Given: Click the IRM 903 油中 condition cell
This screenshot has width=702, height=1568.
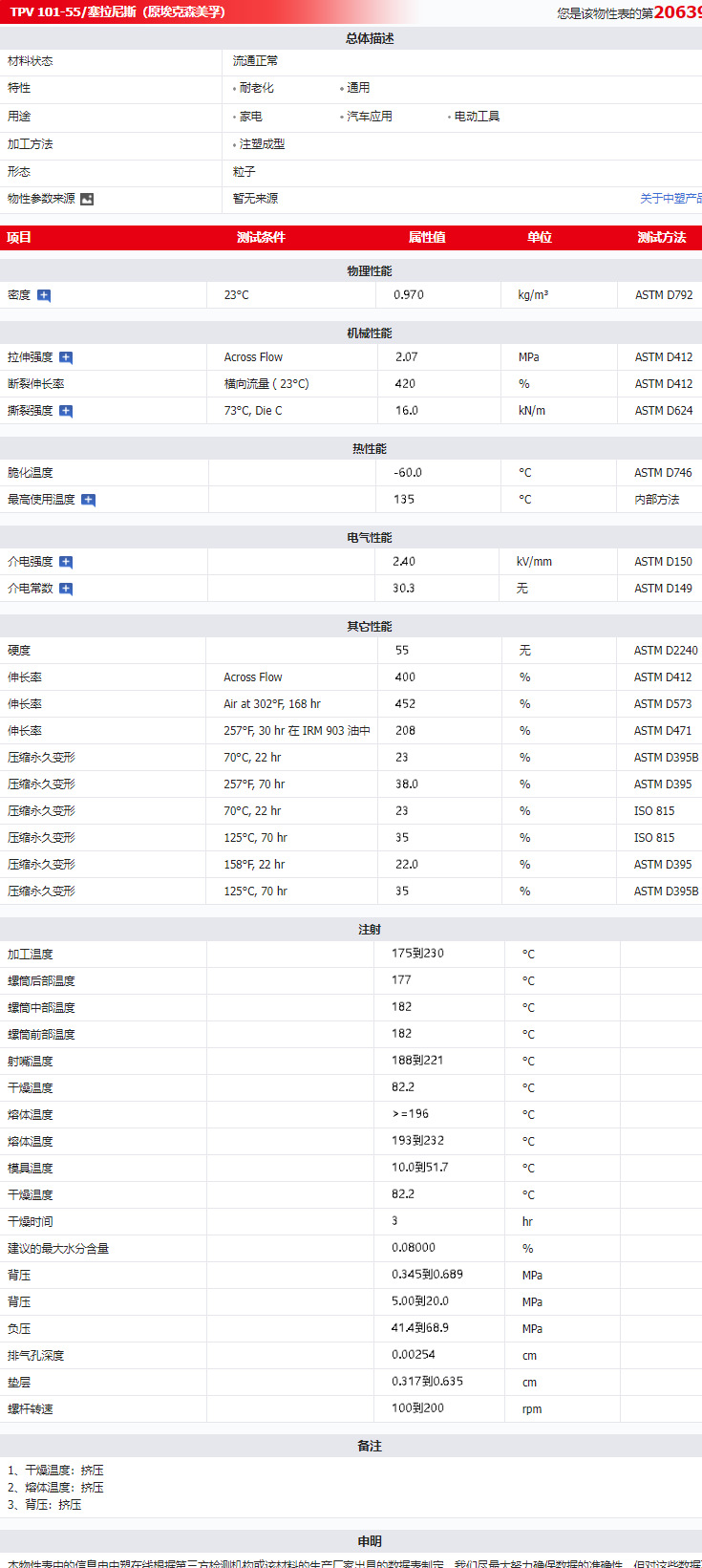Looking at the screenshot, I should coord(297,731).
